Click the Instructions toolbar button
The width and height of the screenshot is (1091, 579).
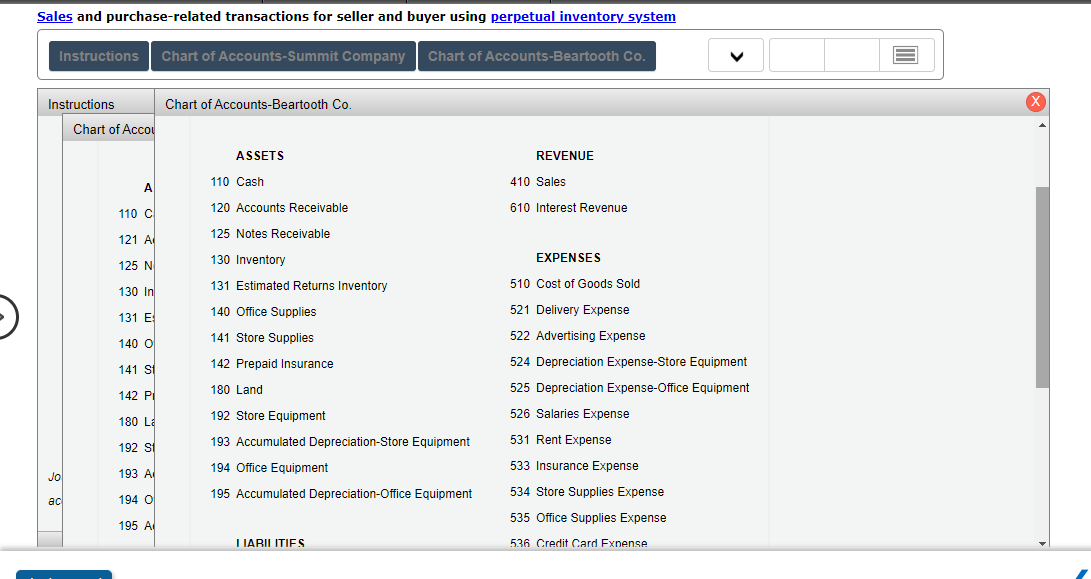pos(99,56)
